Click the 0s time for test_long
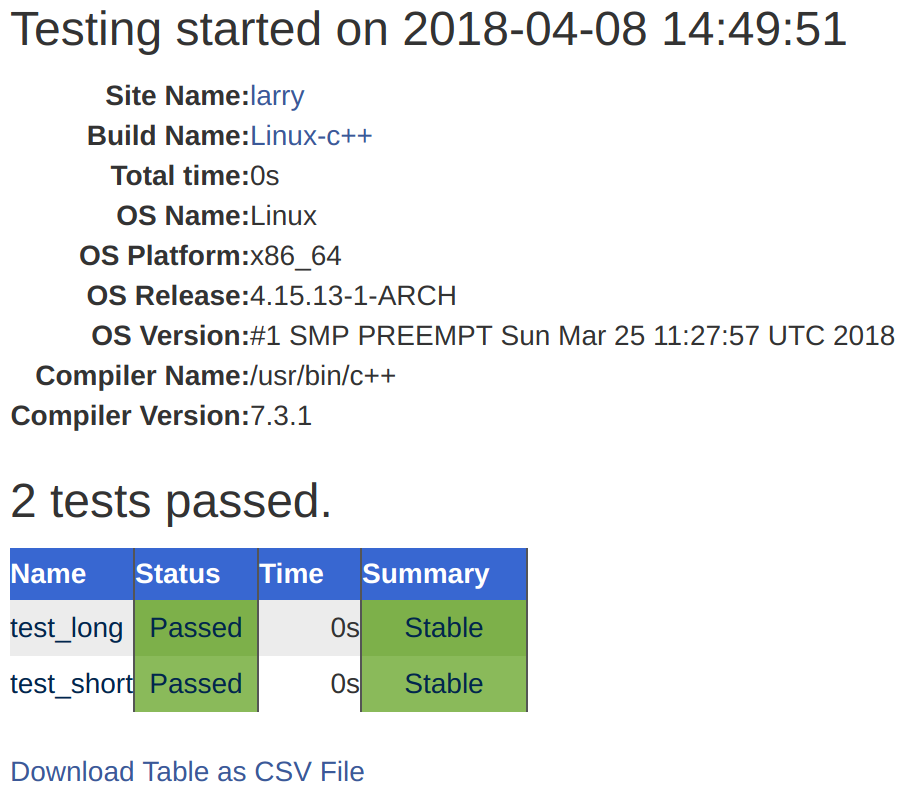This screenshot has width=905, height=792. point(345,628)
